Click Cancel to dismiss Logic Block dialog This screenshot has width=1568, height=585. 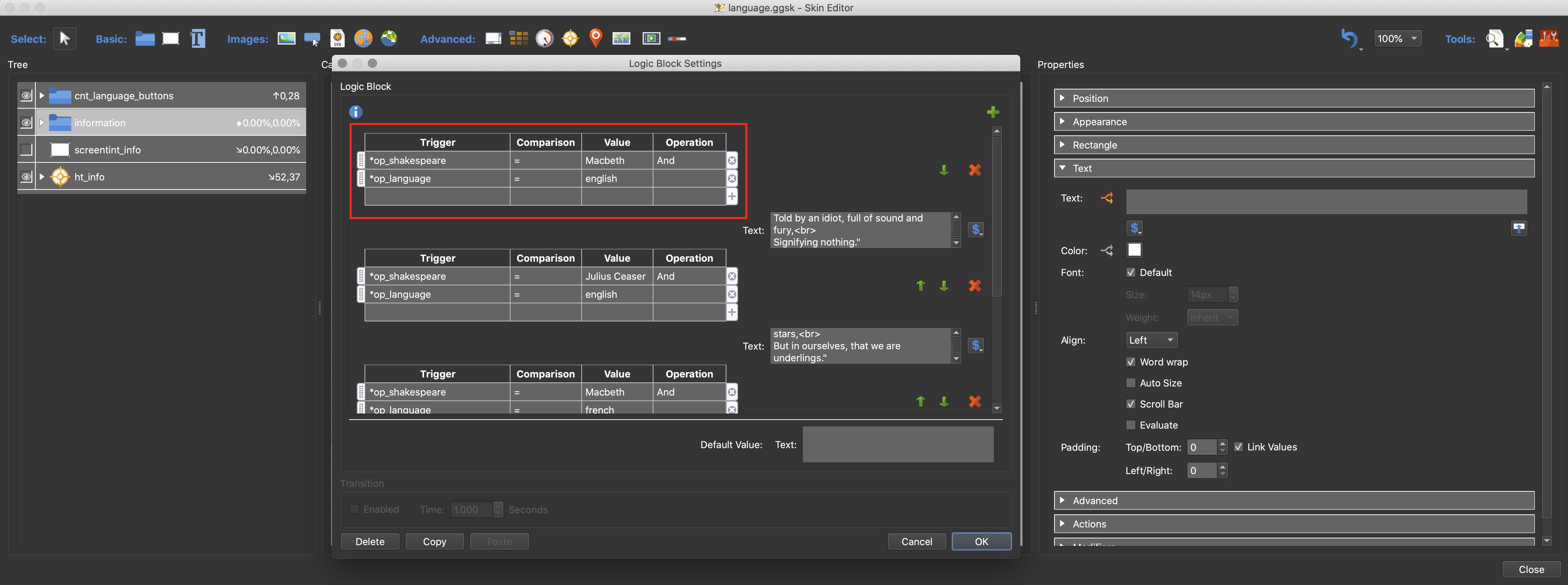(x=916, y=541)
